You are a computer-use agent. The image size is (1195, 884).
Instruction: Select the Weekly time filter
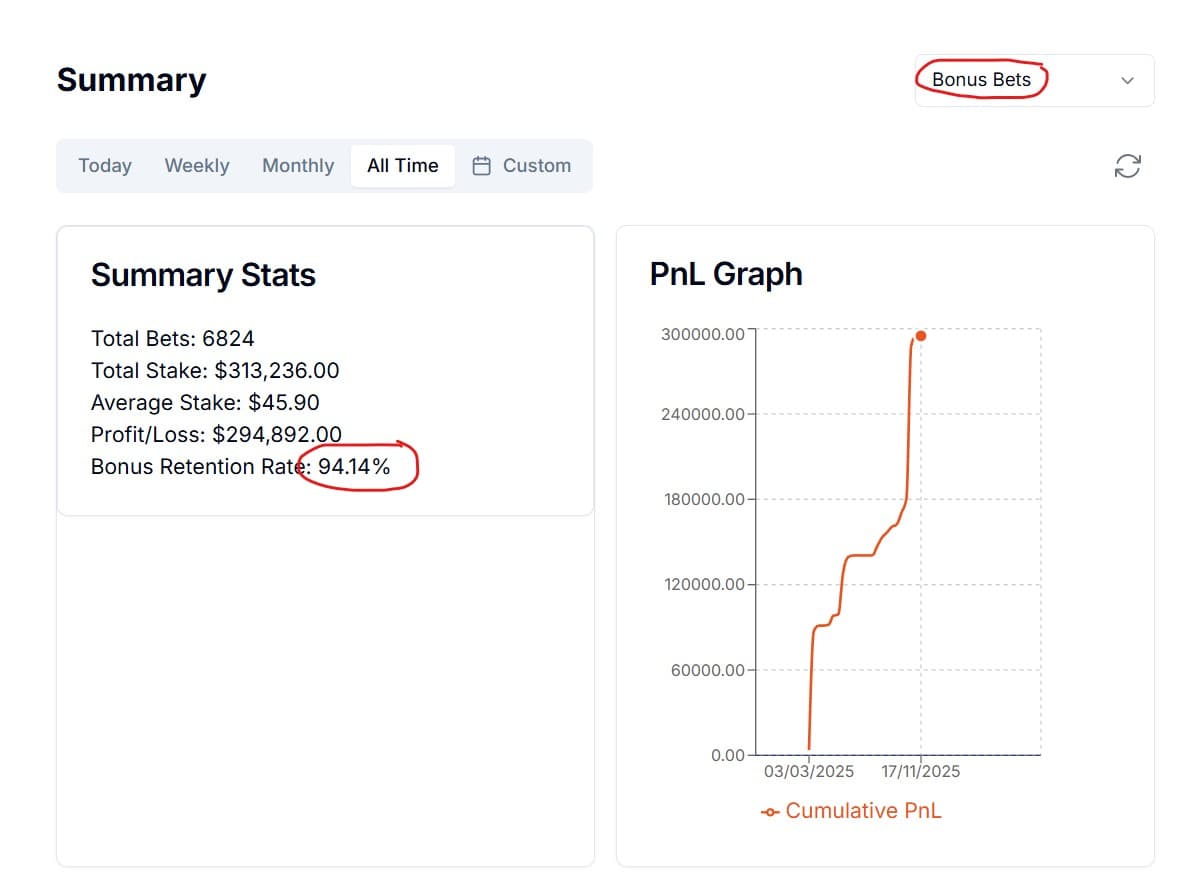197,166
